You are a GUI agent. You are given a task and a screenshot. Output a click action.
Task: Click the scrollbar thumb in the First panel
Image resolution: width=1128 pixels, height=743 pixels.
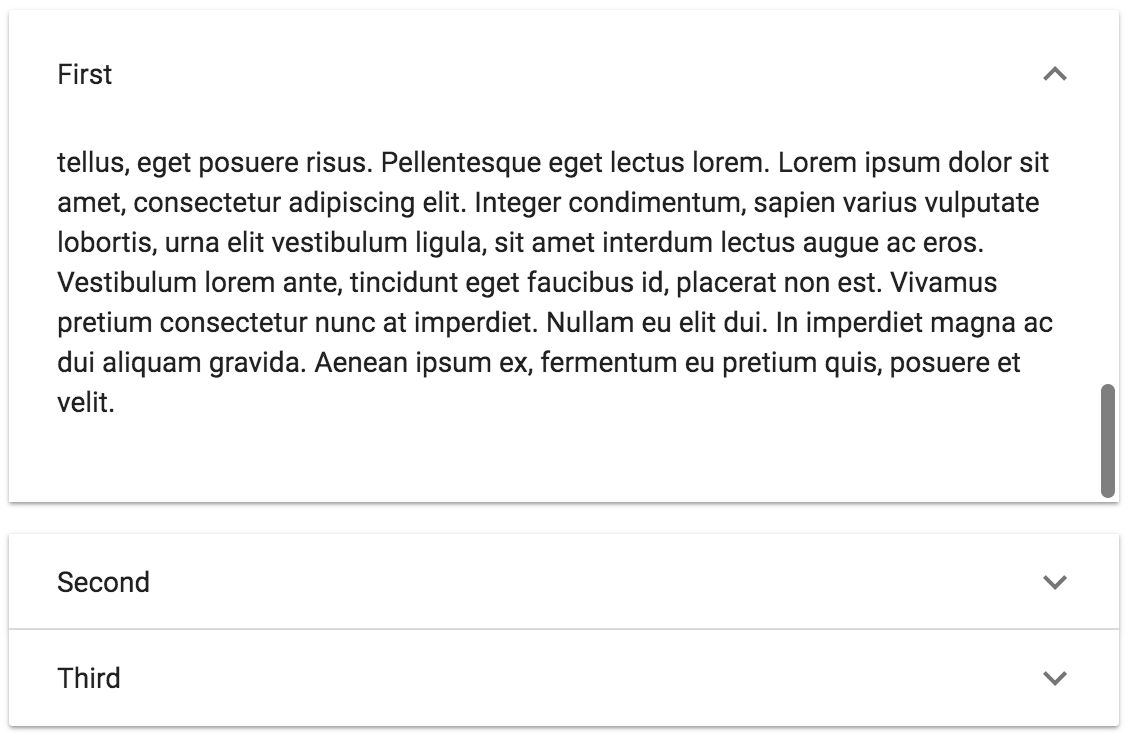coord(1107,440)
